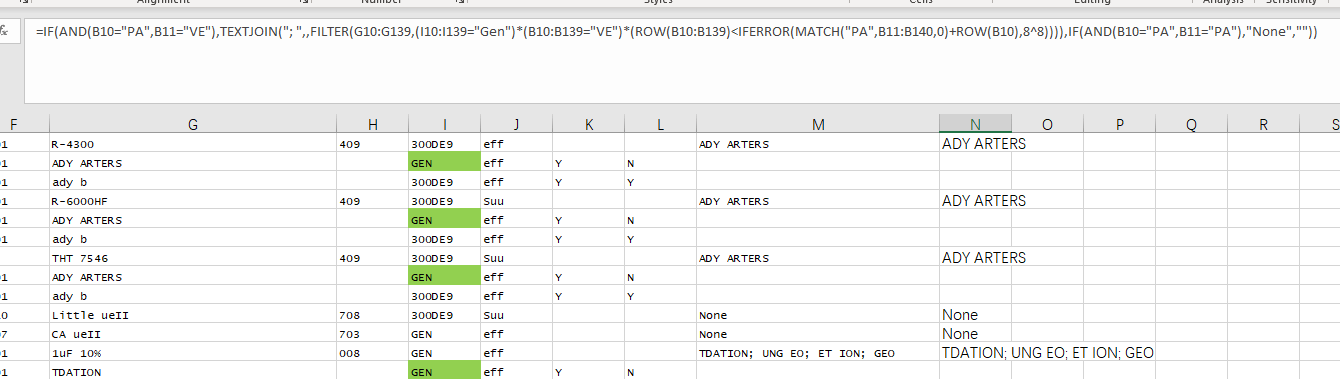Click the 409 cell in the THT 7546 row
The height and width of the screenshot is (379, 1340).
point(372,258)
